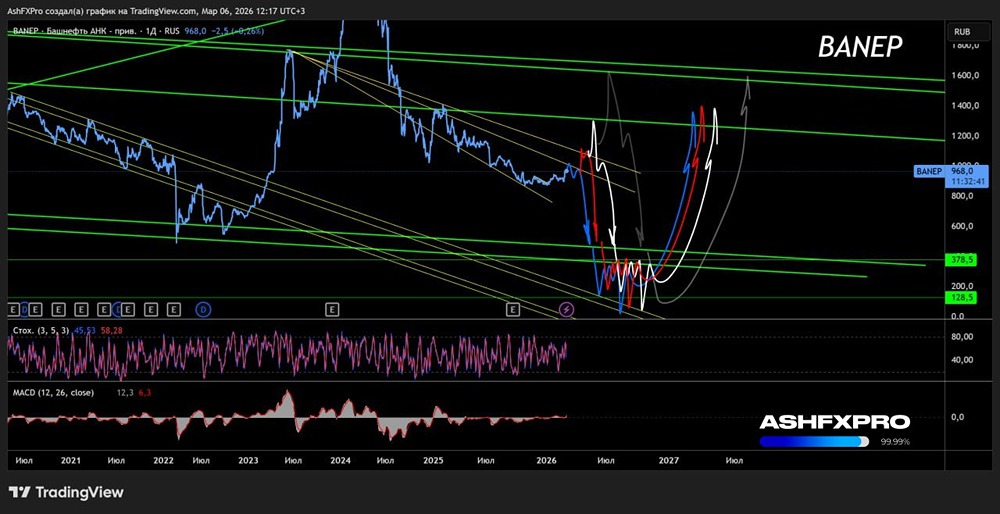Image resolution: width=1000 pixels, height=514 pixels.
Task: Click the Стох. (3, 5, 3) indicator legend
Action: point(41,330)
